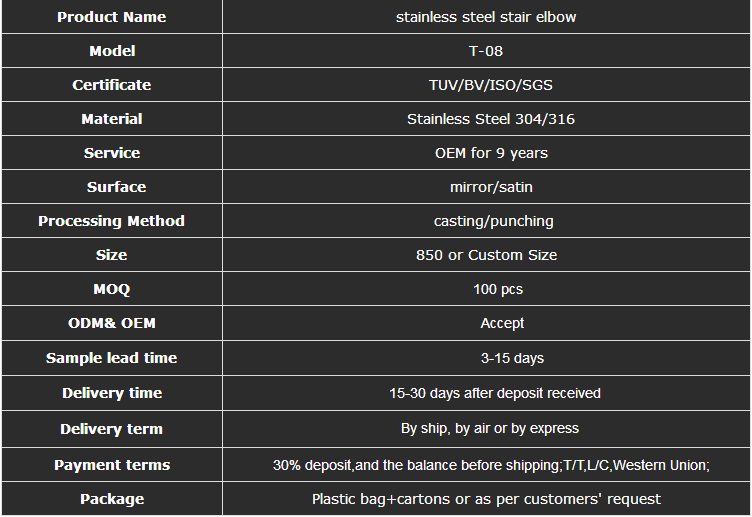
Task: Click the "Model" label cell
Action: [112, 51]
